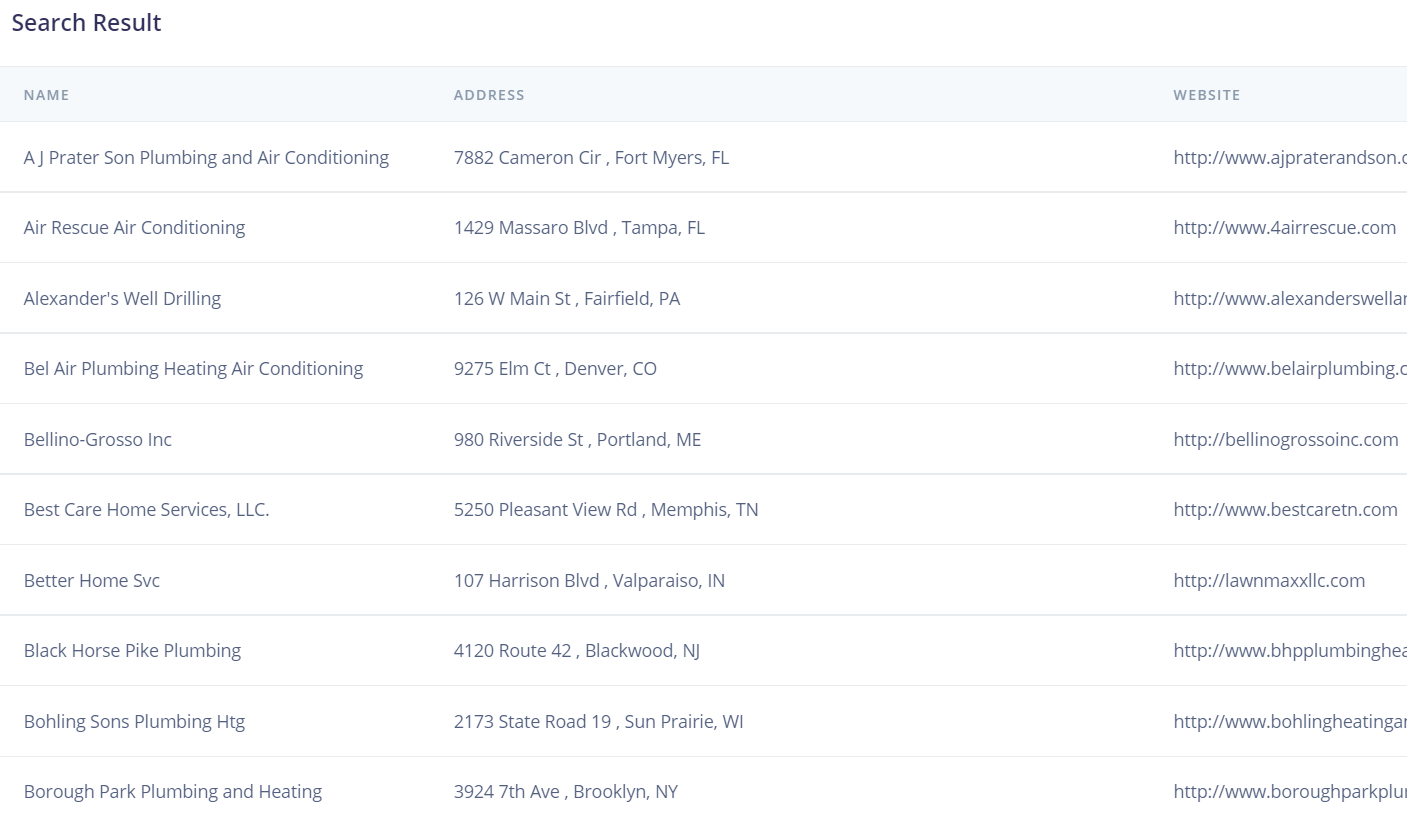
Task: Open the lawnmaxxllc.com website link
Action: pyautogui.click(x=1269, y=581)
